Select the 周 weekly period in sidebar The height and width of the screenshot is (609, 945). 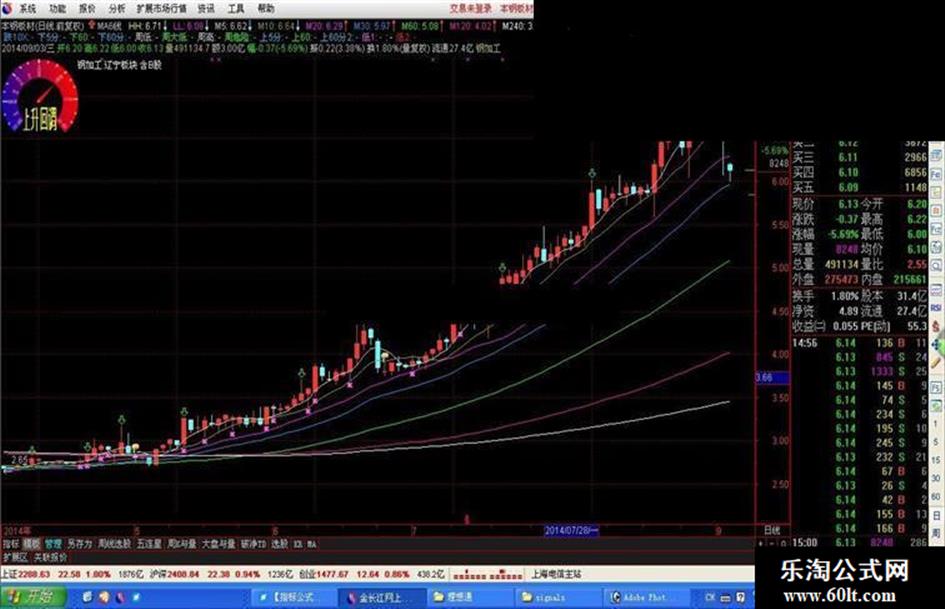(937, 533)
